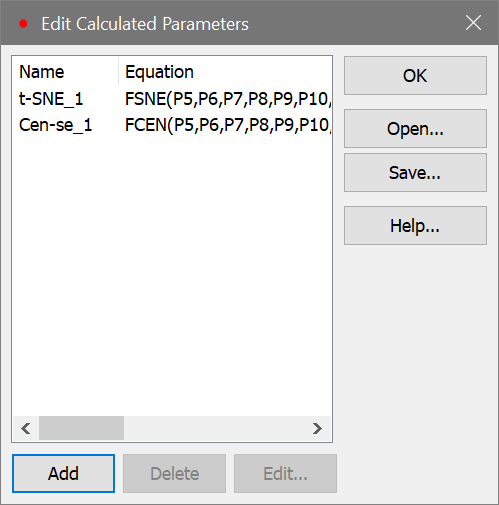Select the t-SNE_1 parameter row
The image size is (499, 505).
[172, 99]
